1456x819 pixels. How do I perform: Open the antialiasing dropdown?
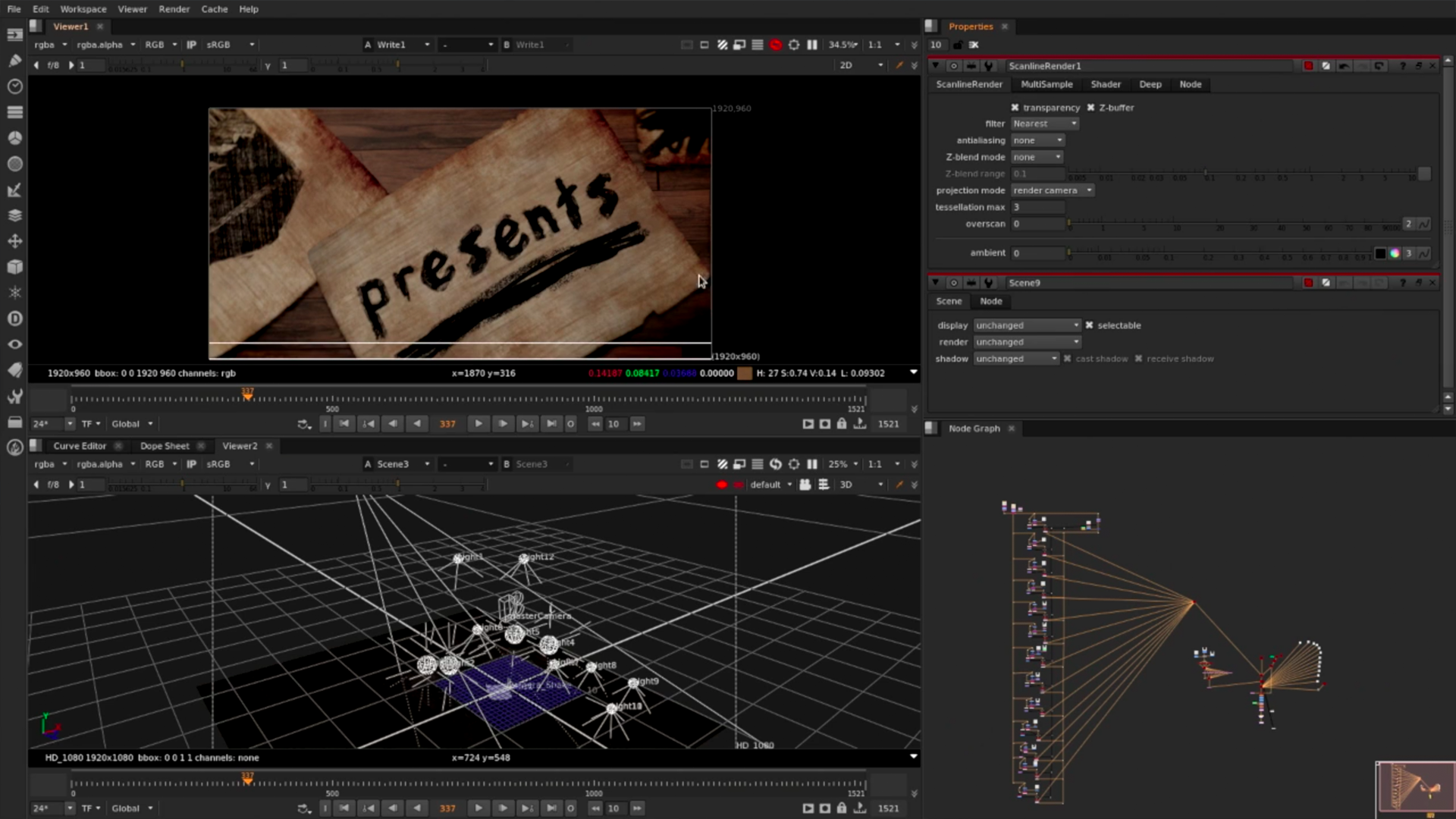tap(1037, 140)
